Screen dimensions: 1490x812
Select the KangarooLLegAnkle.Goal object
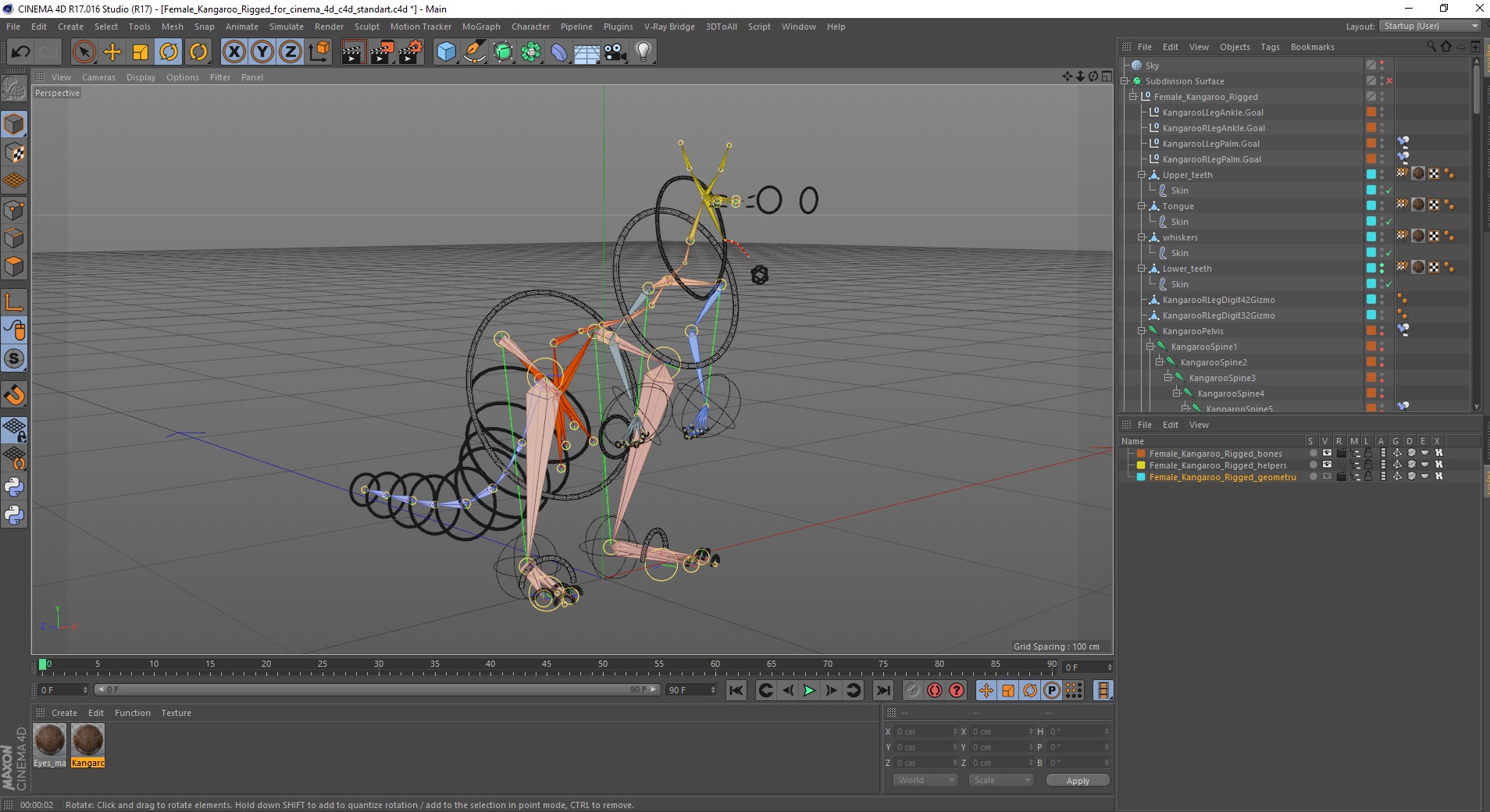[1213, 112]
